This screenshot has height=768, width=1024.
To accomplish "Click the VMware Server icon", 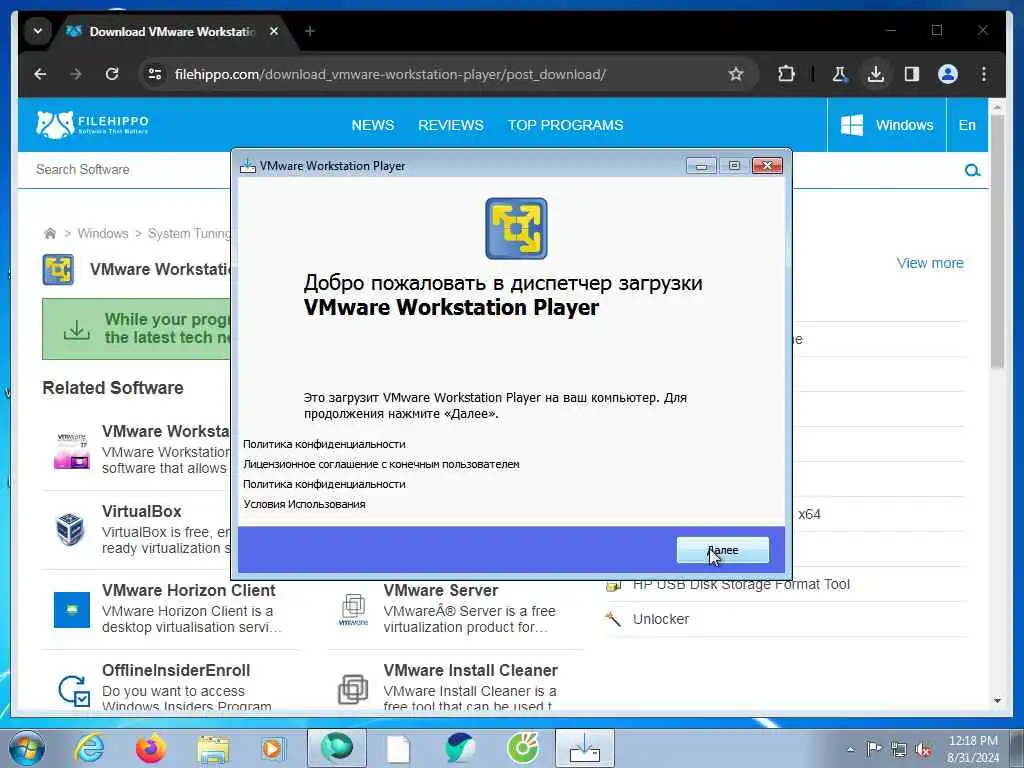I will pos(353,610).
